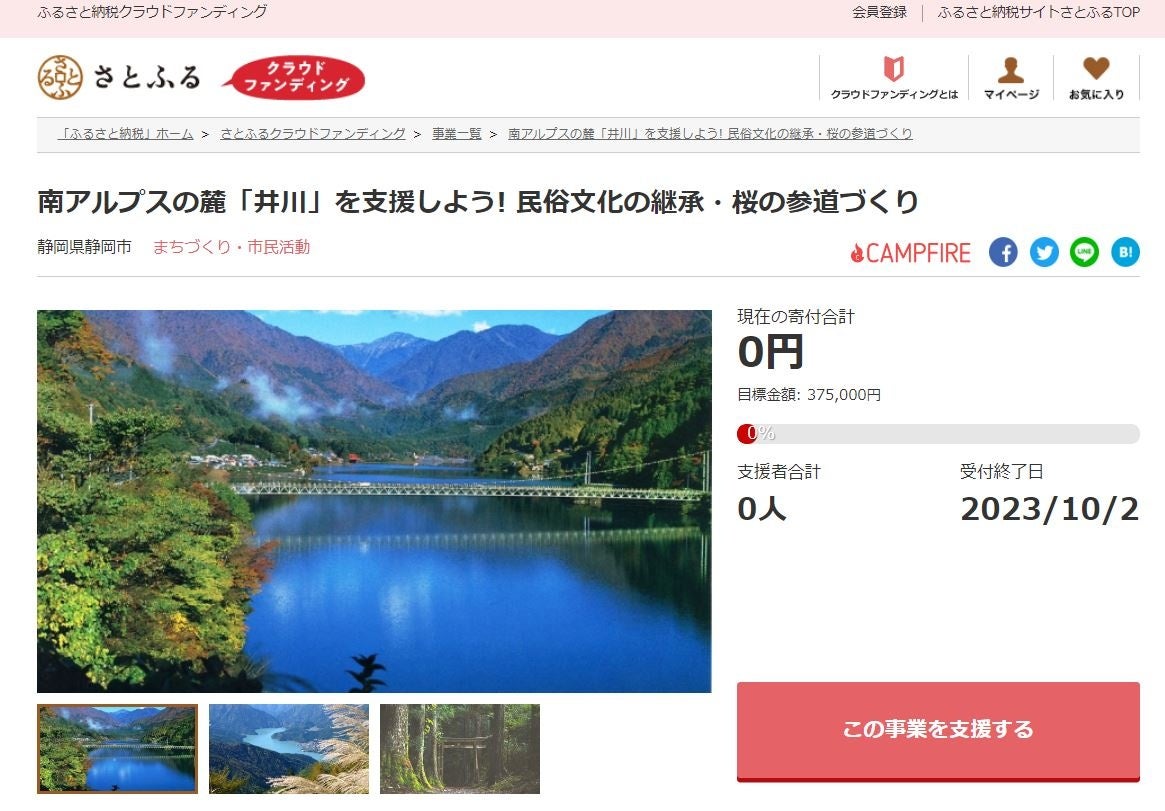Select まちづくり・市民活動 category link
This screenshot has width=1165, height=811.
[x=231, y=247]
